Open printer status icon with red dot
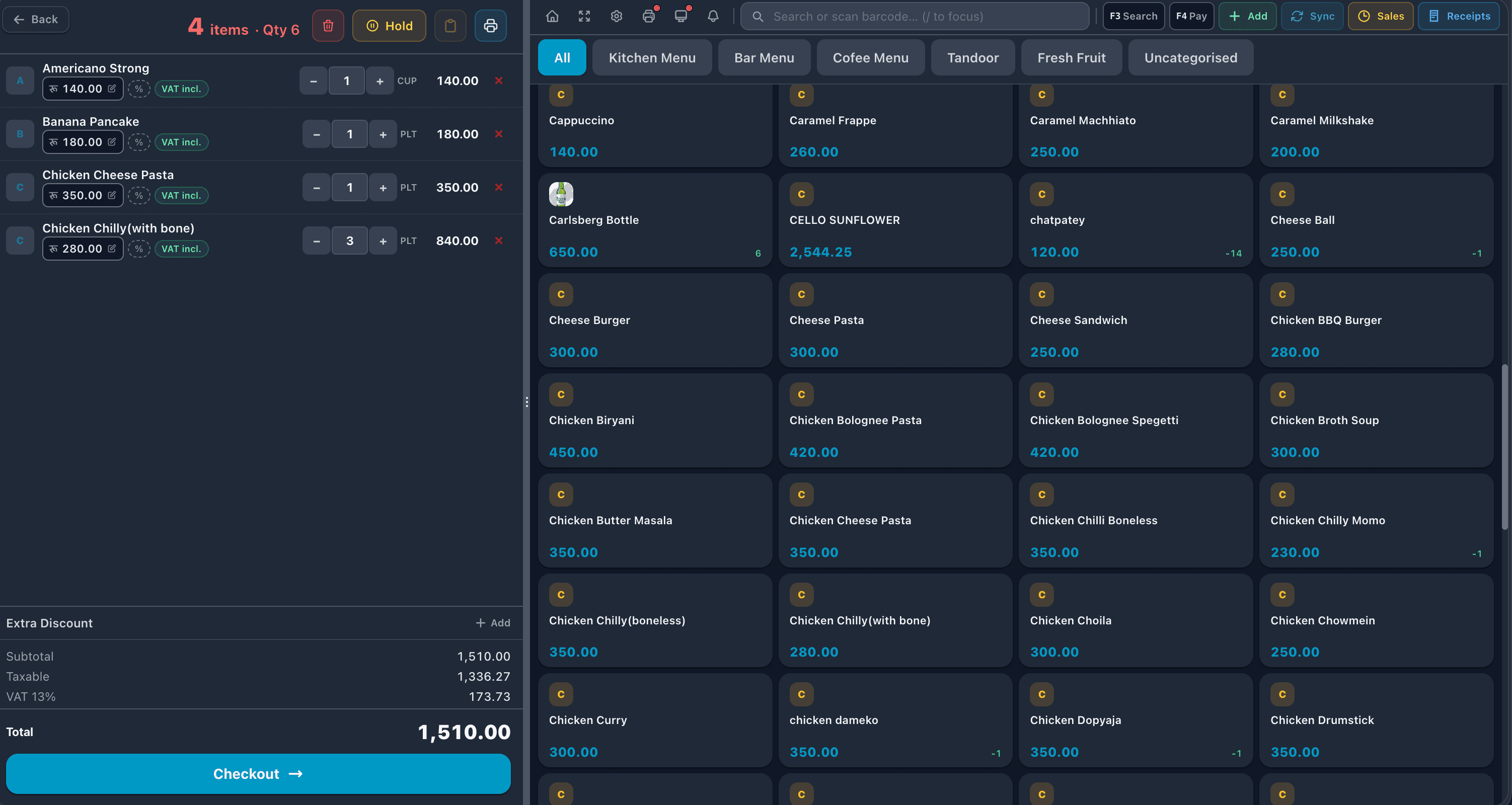Screen dimensions: 1512x805 coord(649,17)
